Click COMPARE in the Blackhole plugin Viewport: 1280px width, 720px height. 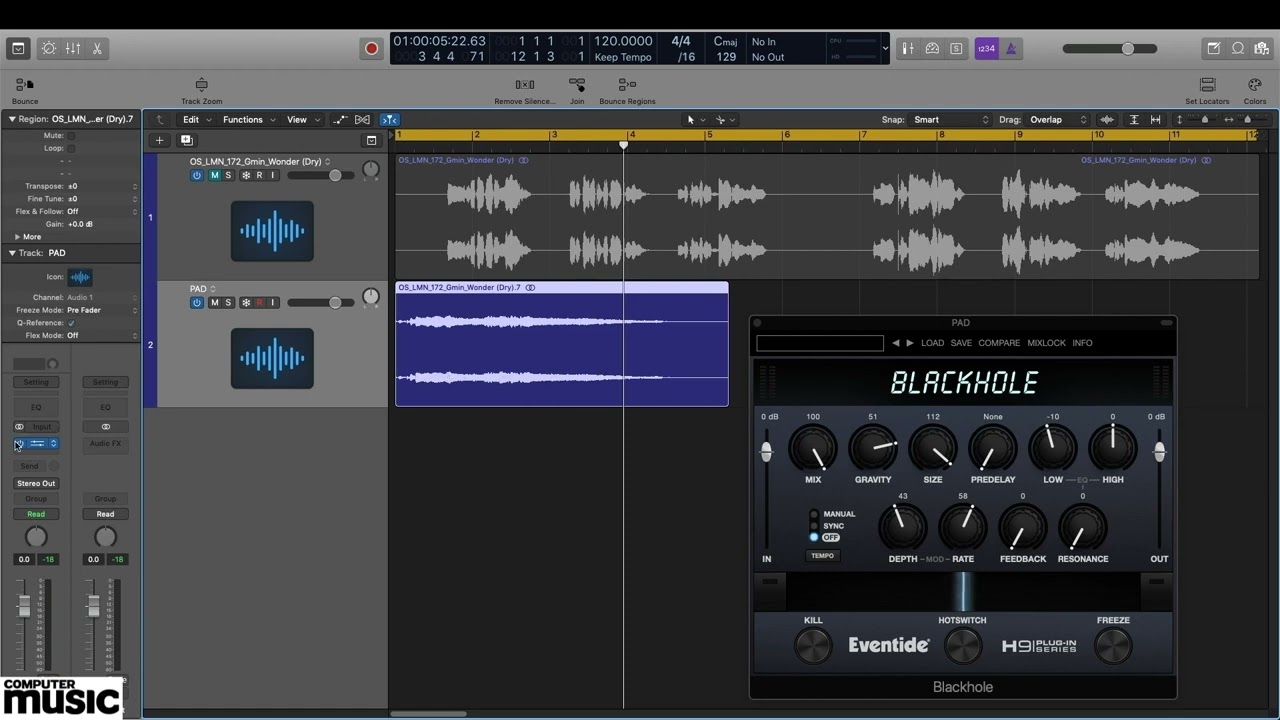999,343
